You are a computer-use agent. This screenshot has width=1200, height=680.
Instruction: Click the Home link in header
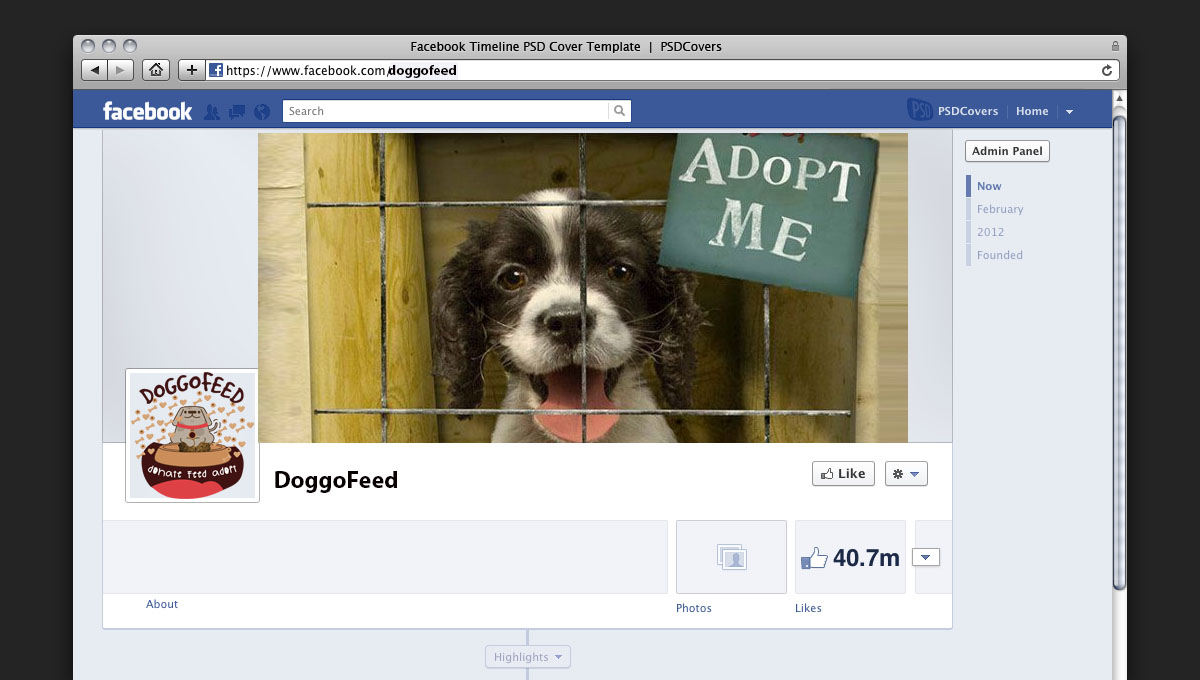(1032, 111)
